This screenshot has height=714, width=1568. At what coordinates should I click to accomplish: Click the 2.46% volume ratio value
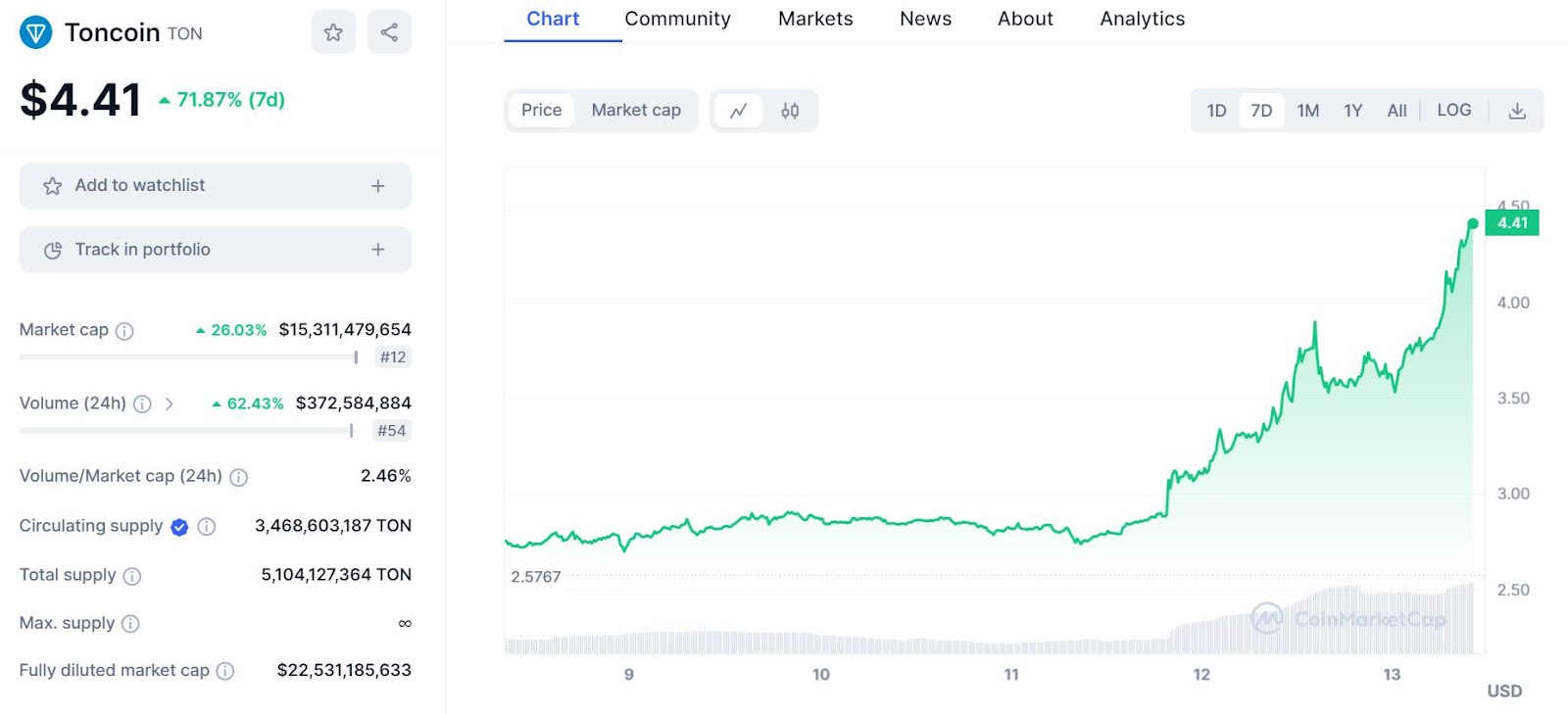[x=386, y=476]
